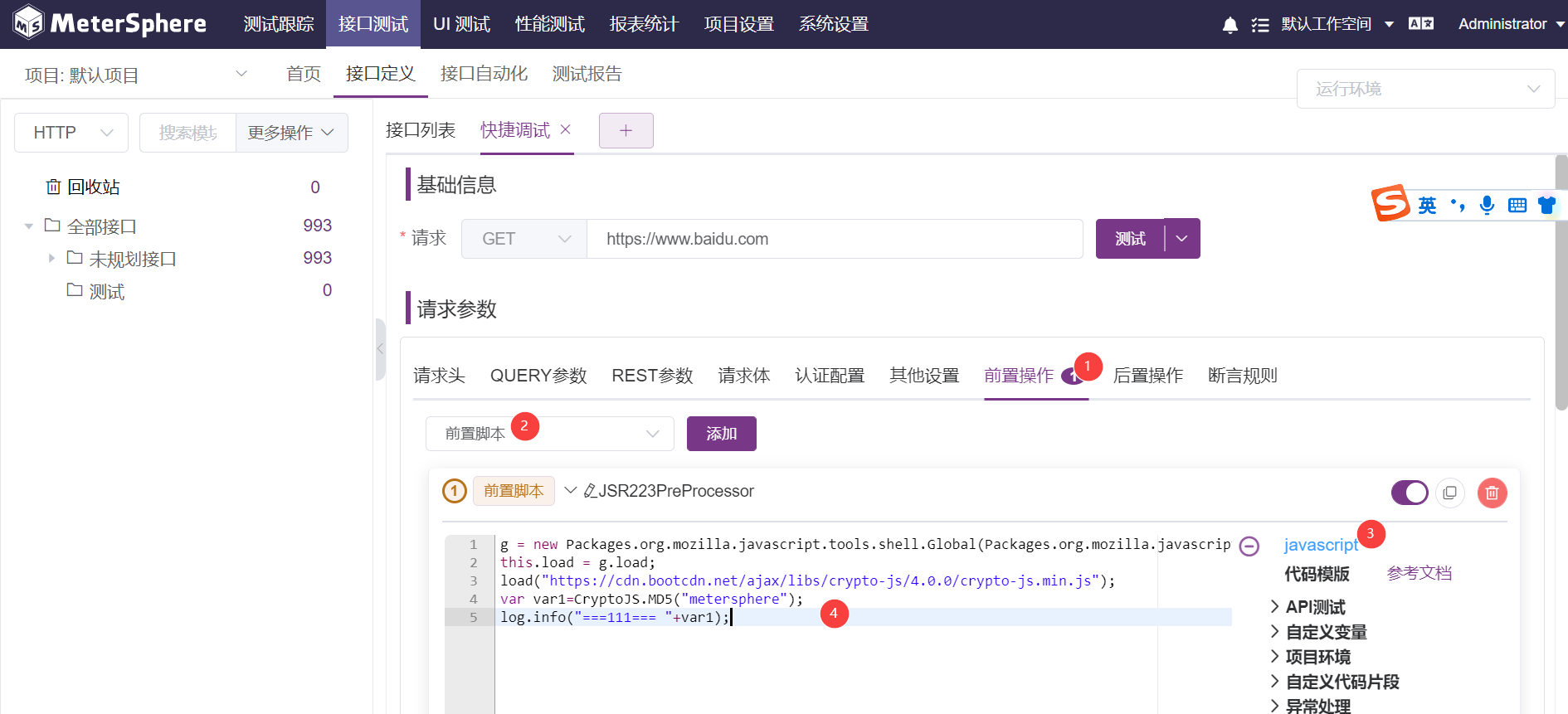1568x714 pixels.
Task: Open the GET method dropdown
Action: [x=524, y=239]
